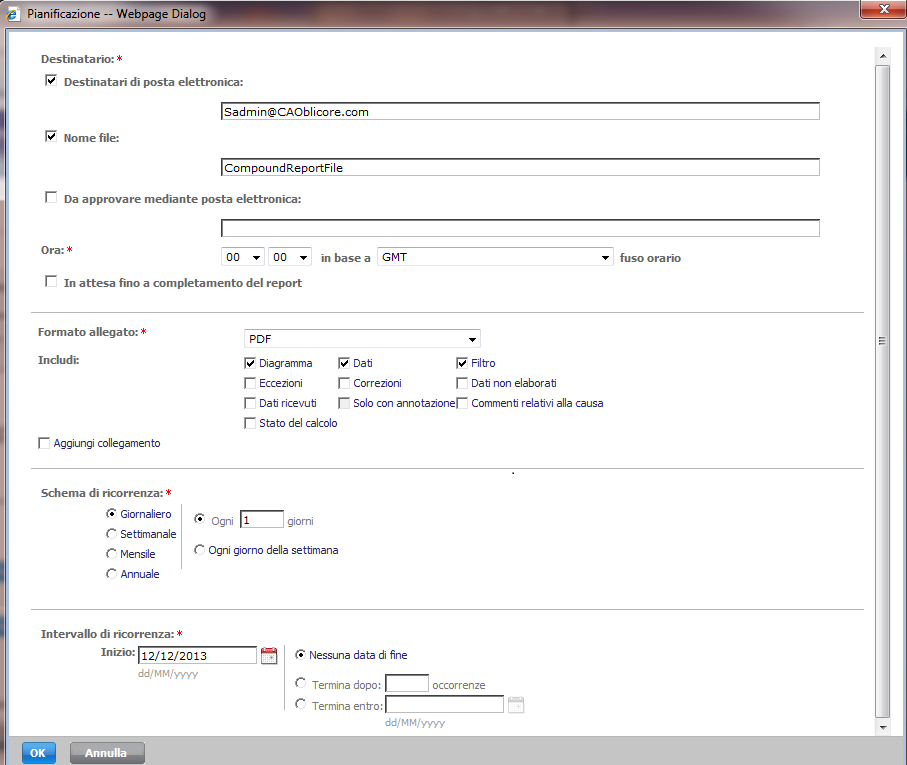Image resolution: width=907 pixels, height=765 pixels.
Task: Expand the GMT time zone dropdown
Action: tap(495, 257)
